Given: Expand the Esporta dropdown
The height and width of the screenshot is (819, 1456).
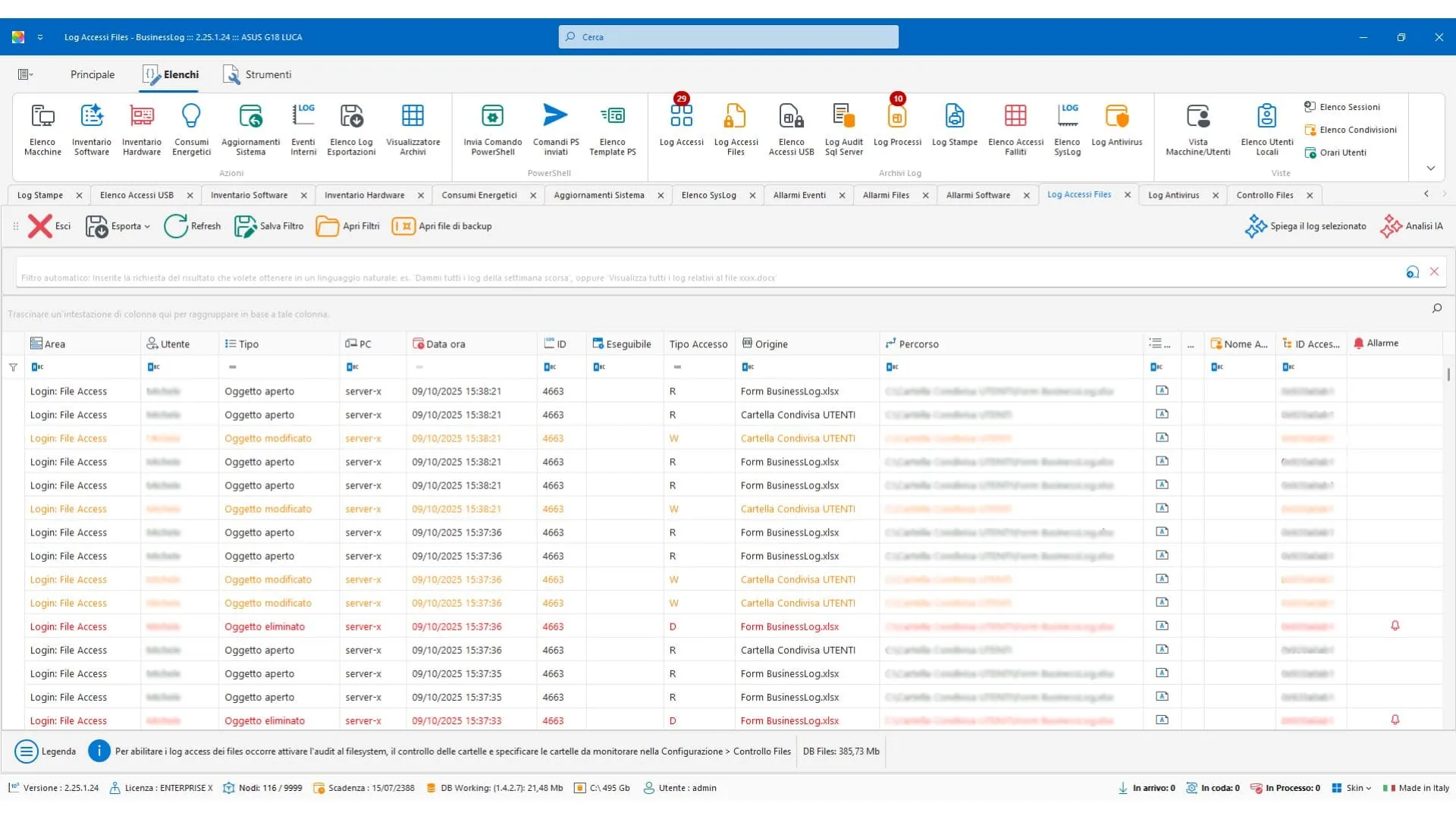Looking at the screenshot, I should click(146, 227).
